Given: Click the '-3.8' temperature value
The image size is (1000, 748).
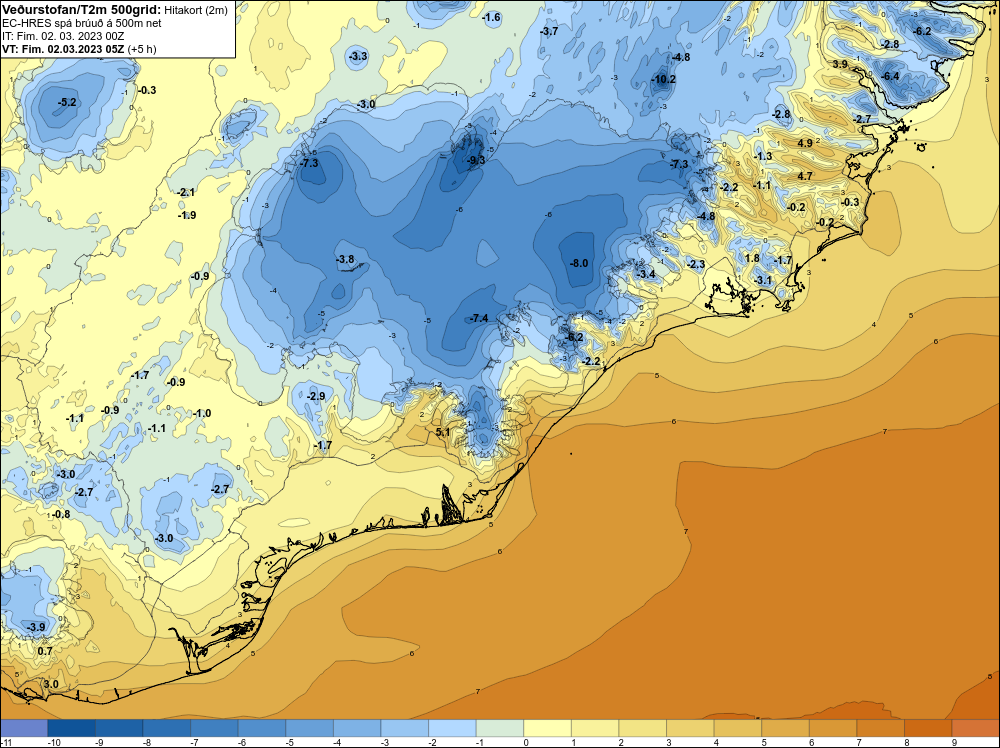Looking at the screenshot, I should tap(345, 259).
